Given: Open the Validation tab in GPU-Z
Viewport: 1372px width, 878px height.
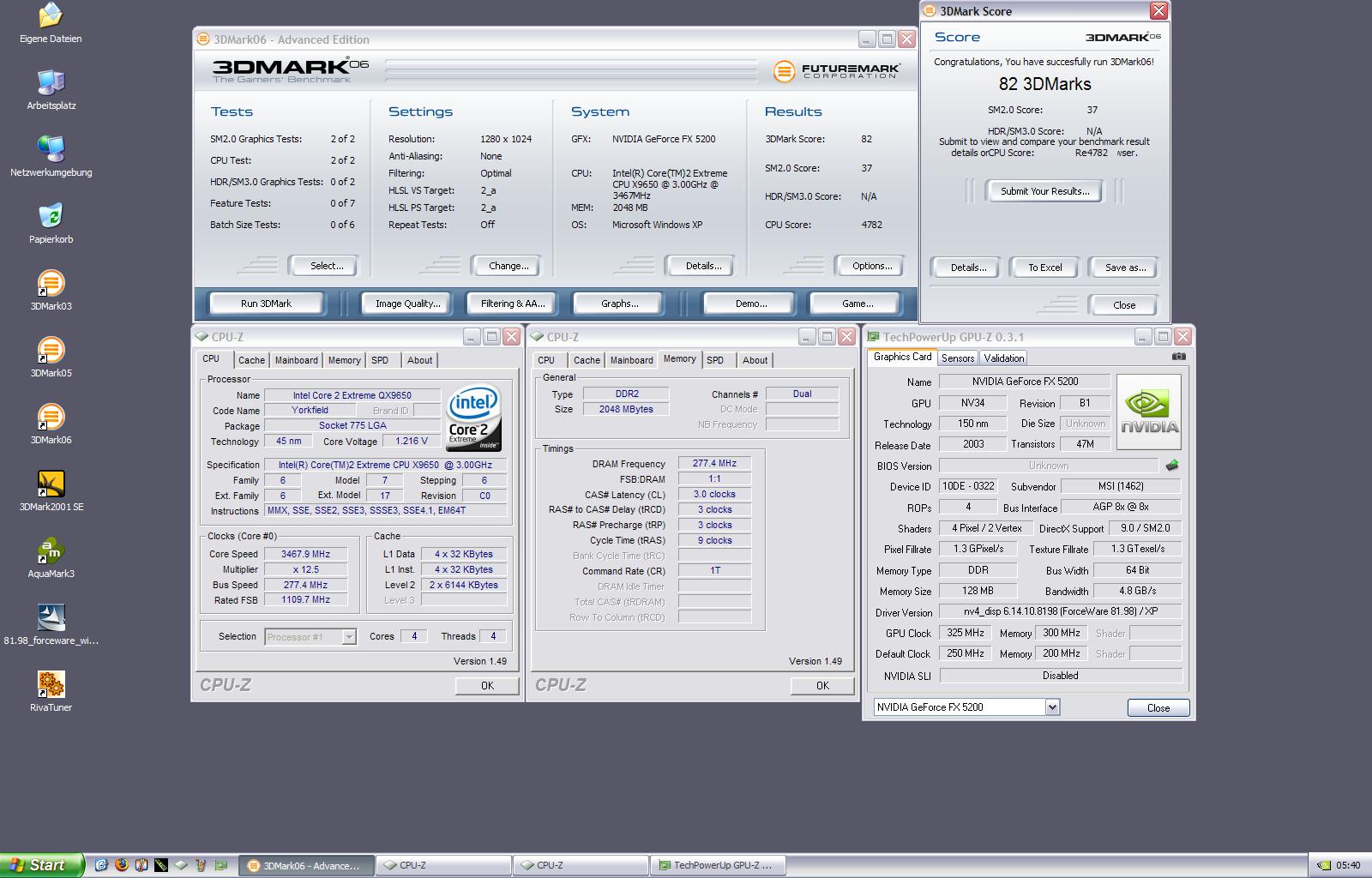Looking at the screenshot, I should pyautogui.click(x=1003, y=358).
